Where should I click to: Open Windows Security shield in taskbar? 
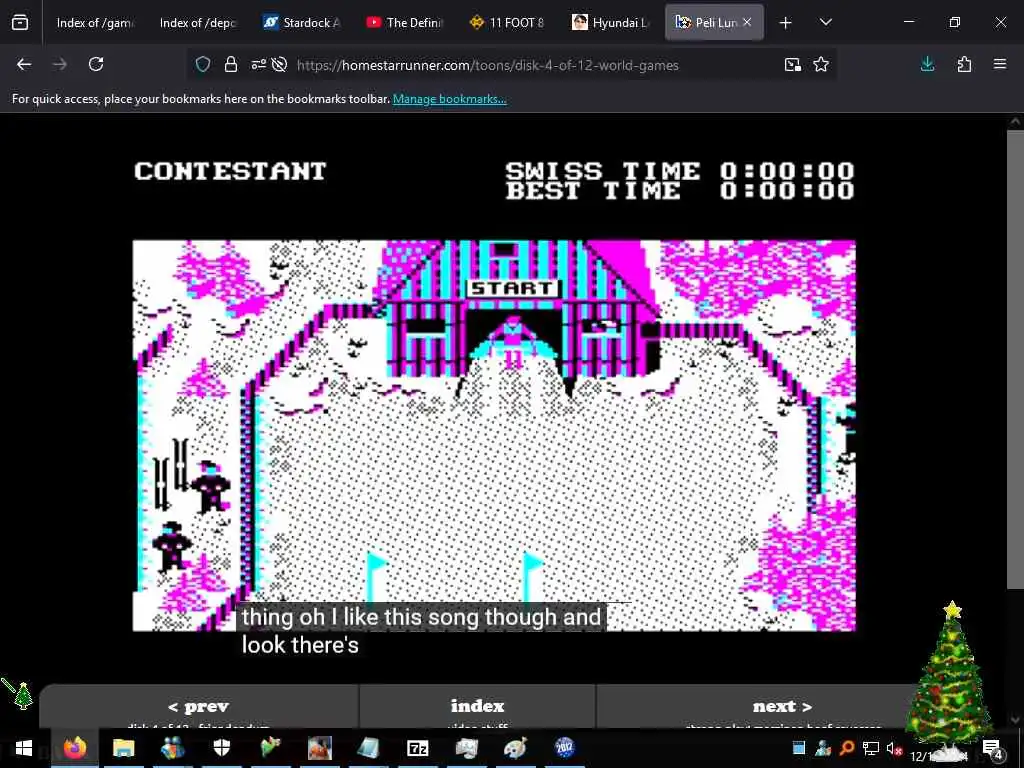222,748
